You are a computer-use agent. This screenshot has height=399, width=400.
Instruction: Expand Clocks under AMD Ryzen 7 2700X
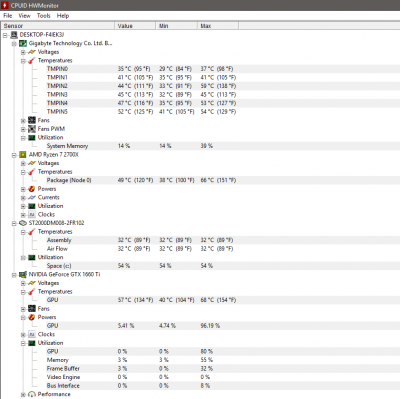tap(23, 215)
